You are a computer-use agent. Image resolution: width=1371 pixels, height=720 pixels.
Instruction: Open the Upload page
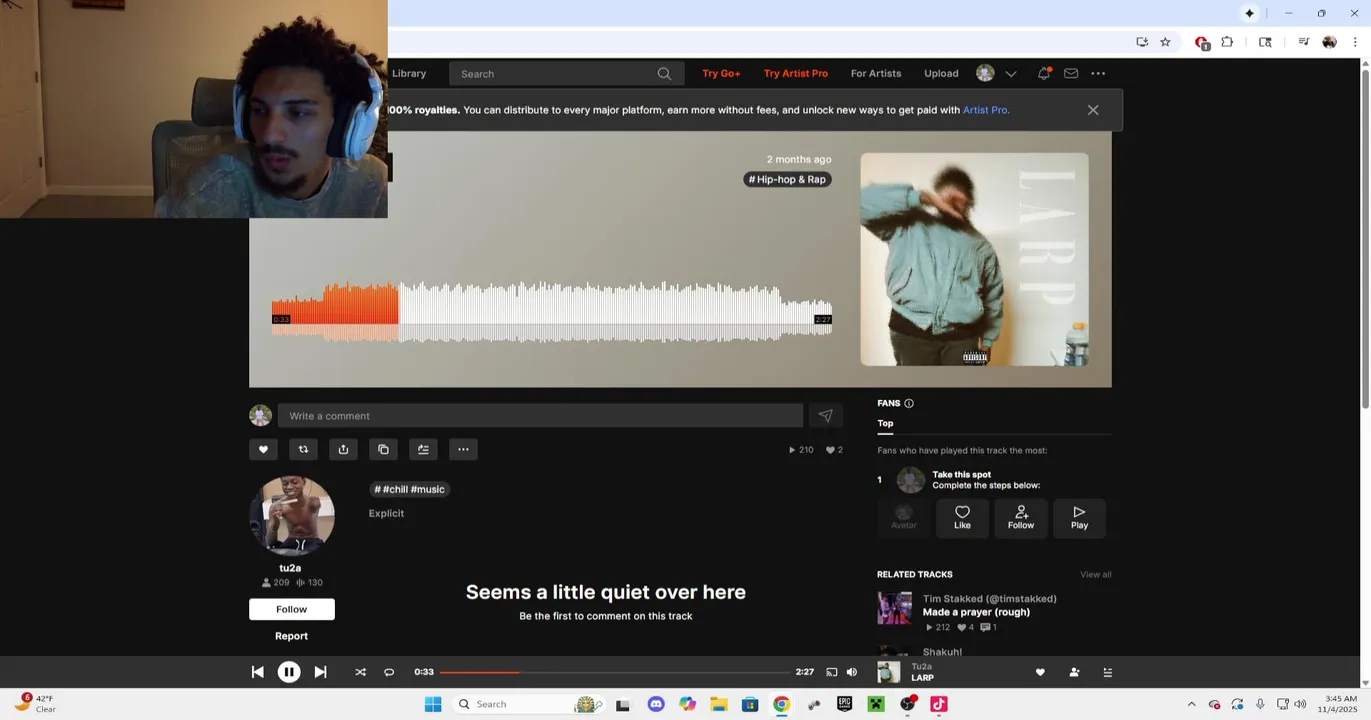coord(941,73)
